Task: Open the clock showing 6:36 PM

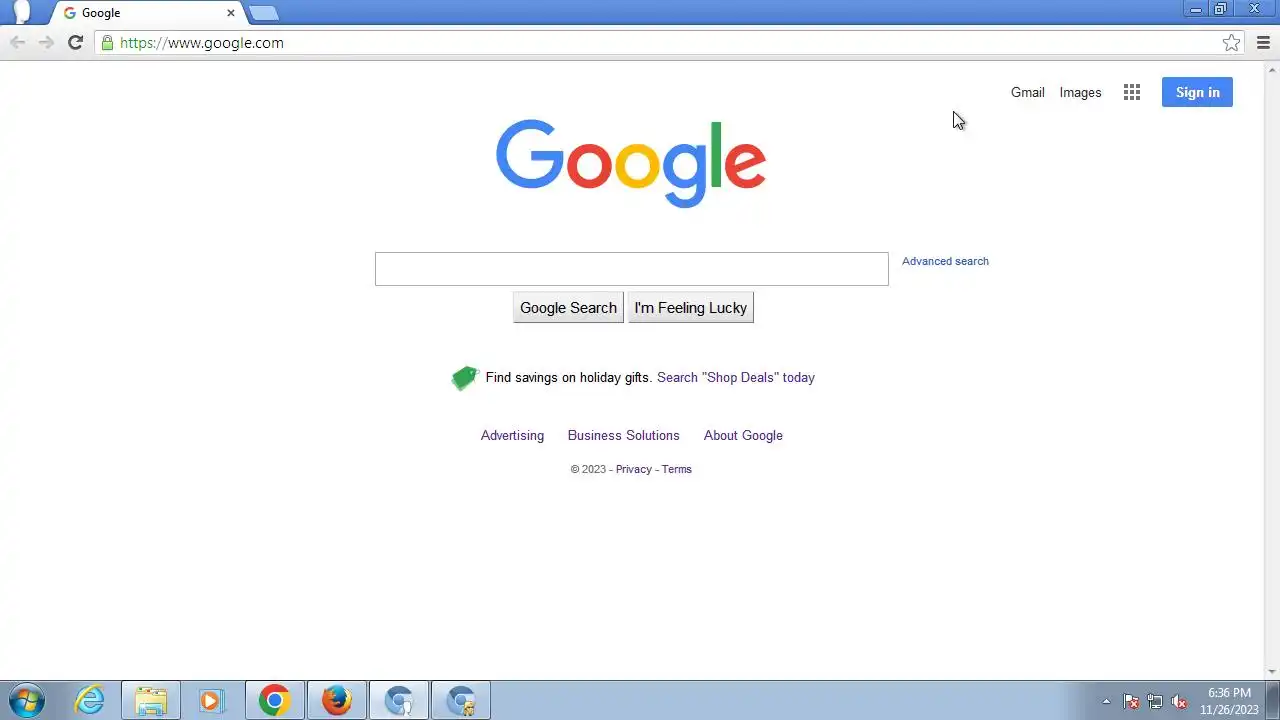Action: [x=1229, y=701]
